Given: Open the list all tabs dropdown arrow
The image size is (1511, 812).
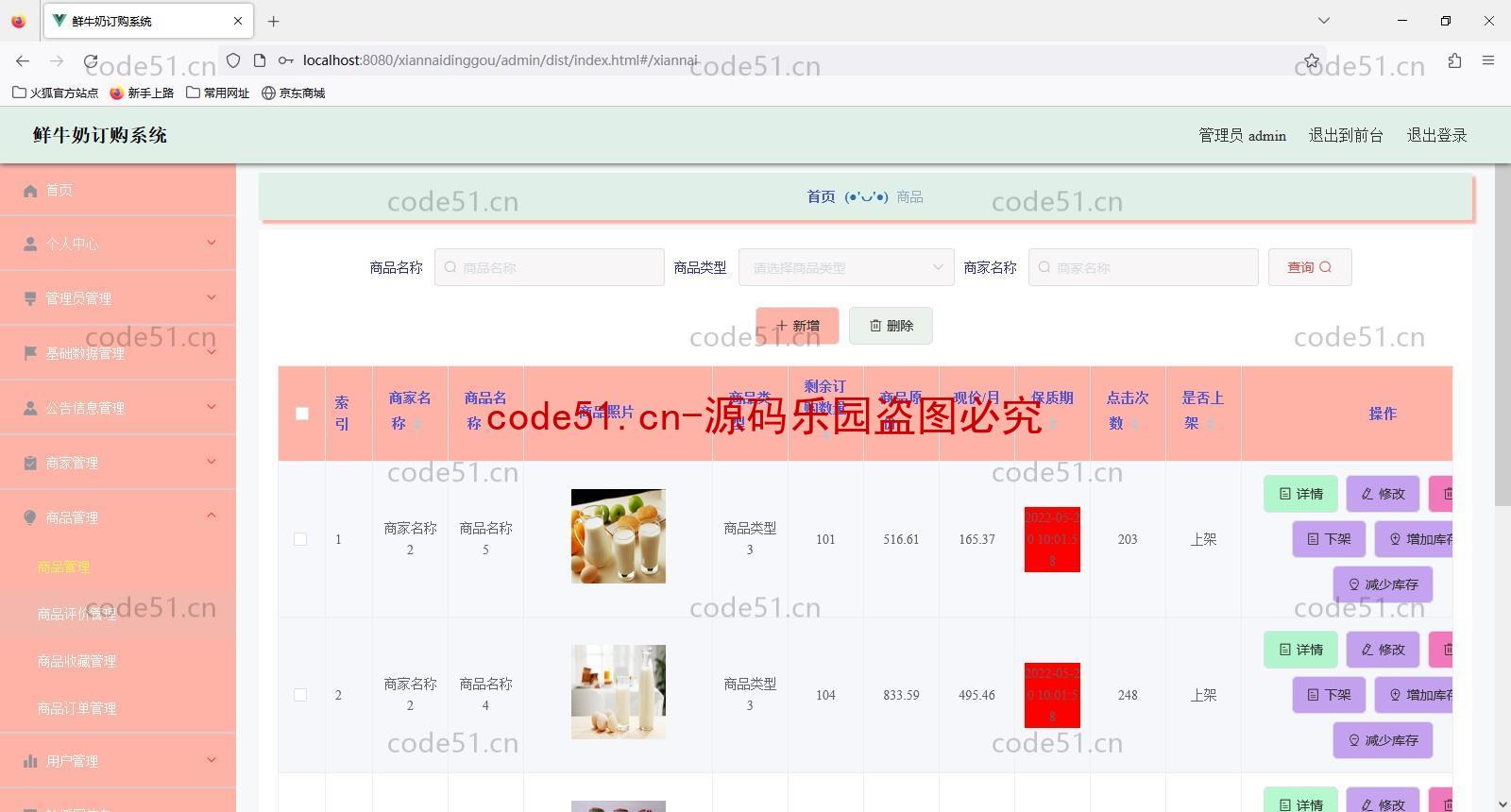Looking at the screenshot, I should [x=1323, y=21].
